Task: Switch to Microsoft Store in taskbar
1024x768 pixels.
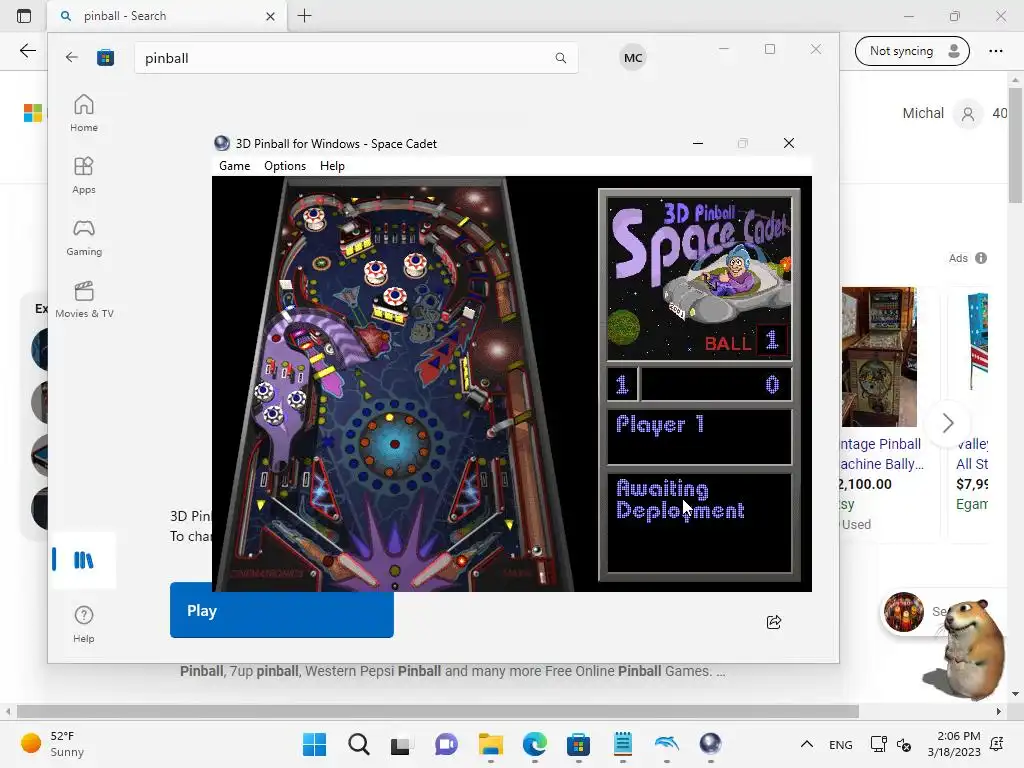Action: click(x=579, y=744)
